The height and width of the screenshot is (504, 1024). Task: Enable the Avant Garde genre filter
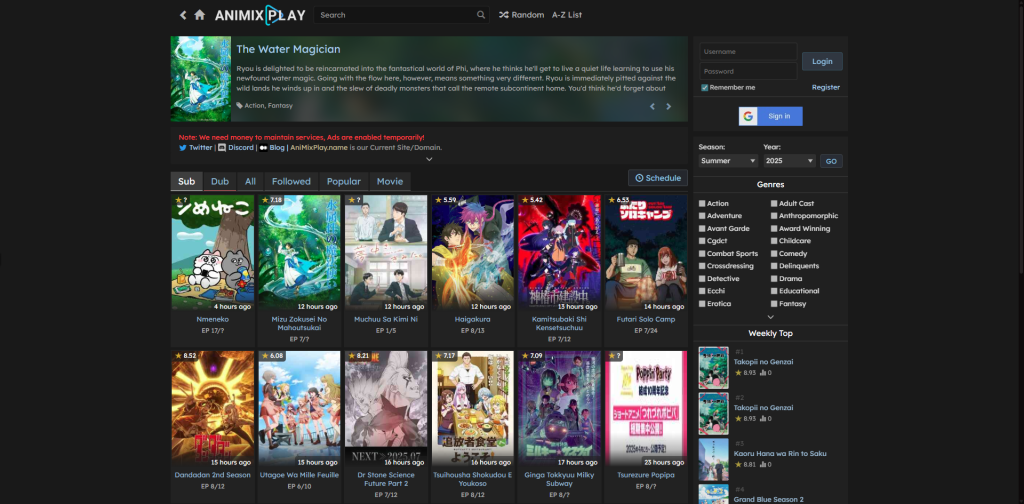coord(702,228)
